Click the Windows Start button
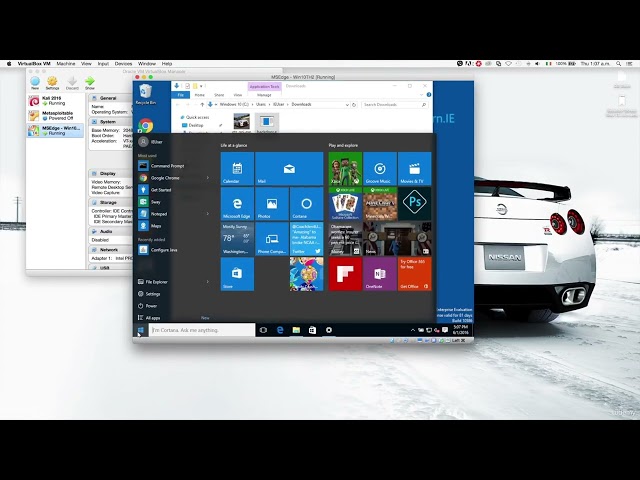The height and width of the screenshot is (480, 640). pyautogui.click(x=140, y=330)
